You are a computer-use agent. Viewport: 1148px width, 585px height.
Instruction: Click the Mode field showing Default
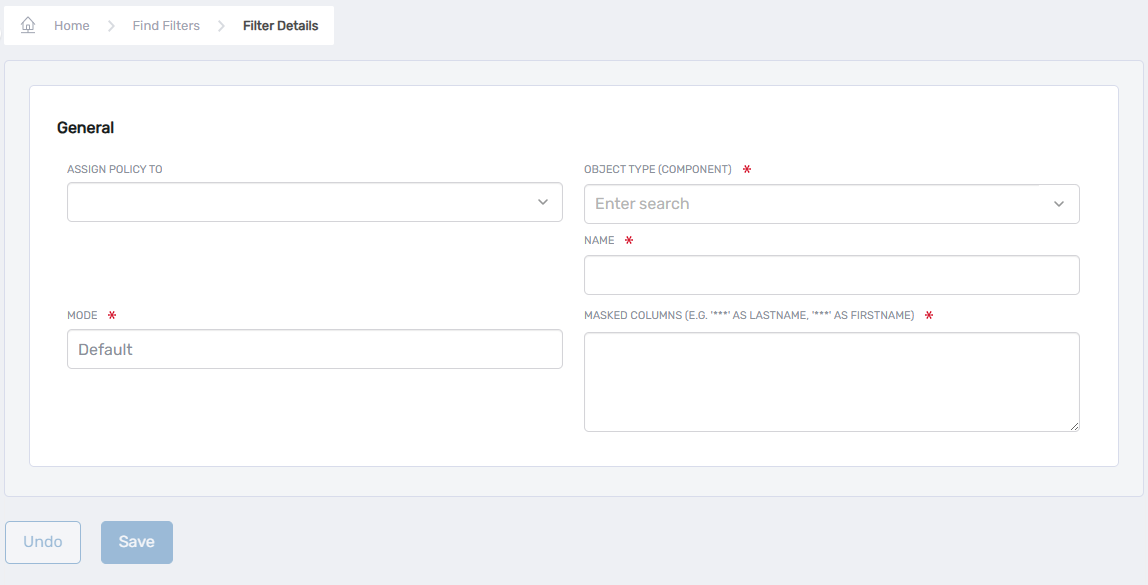(x=315, y=348)
